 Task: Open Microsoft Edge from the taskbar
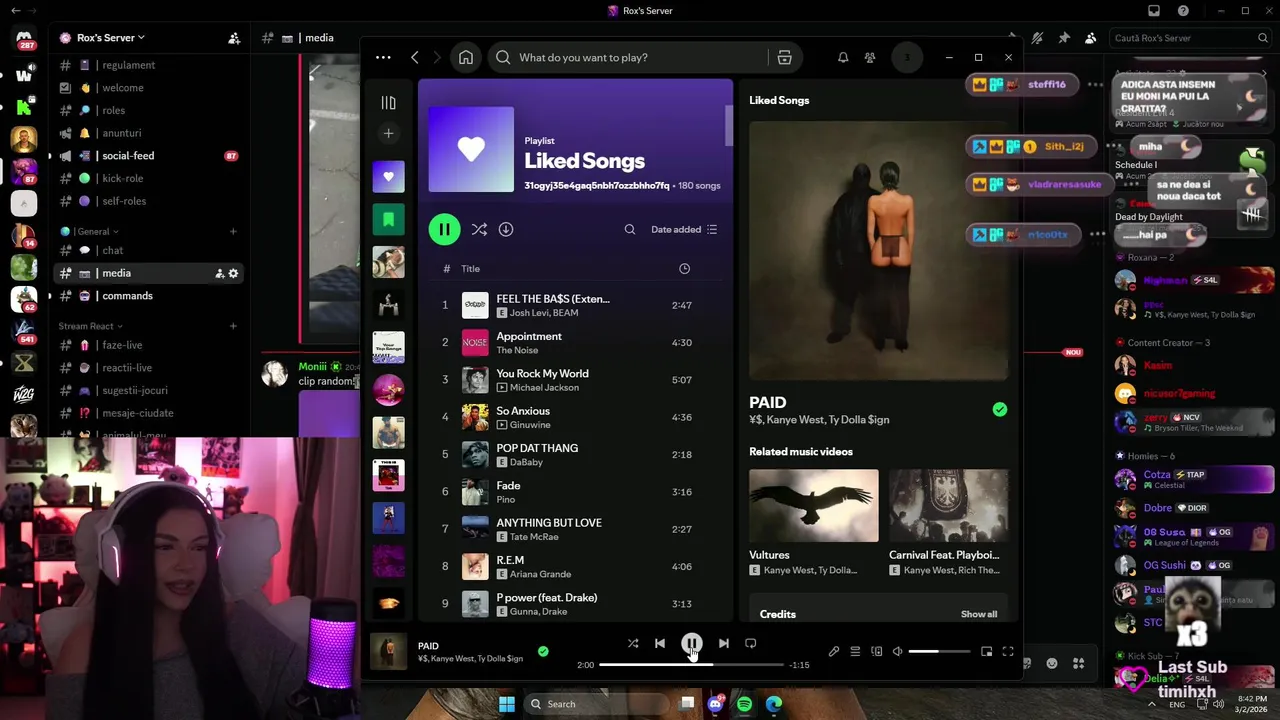coord(774,704)
